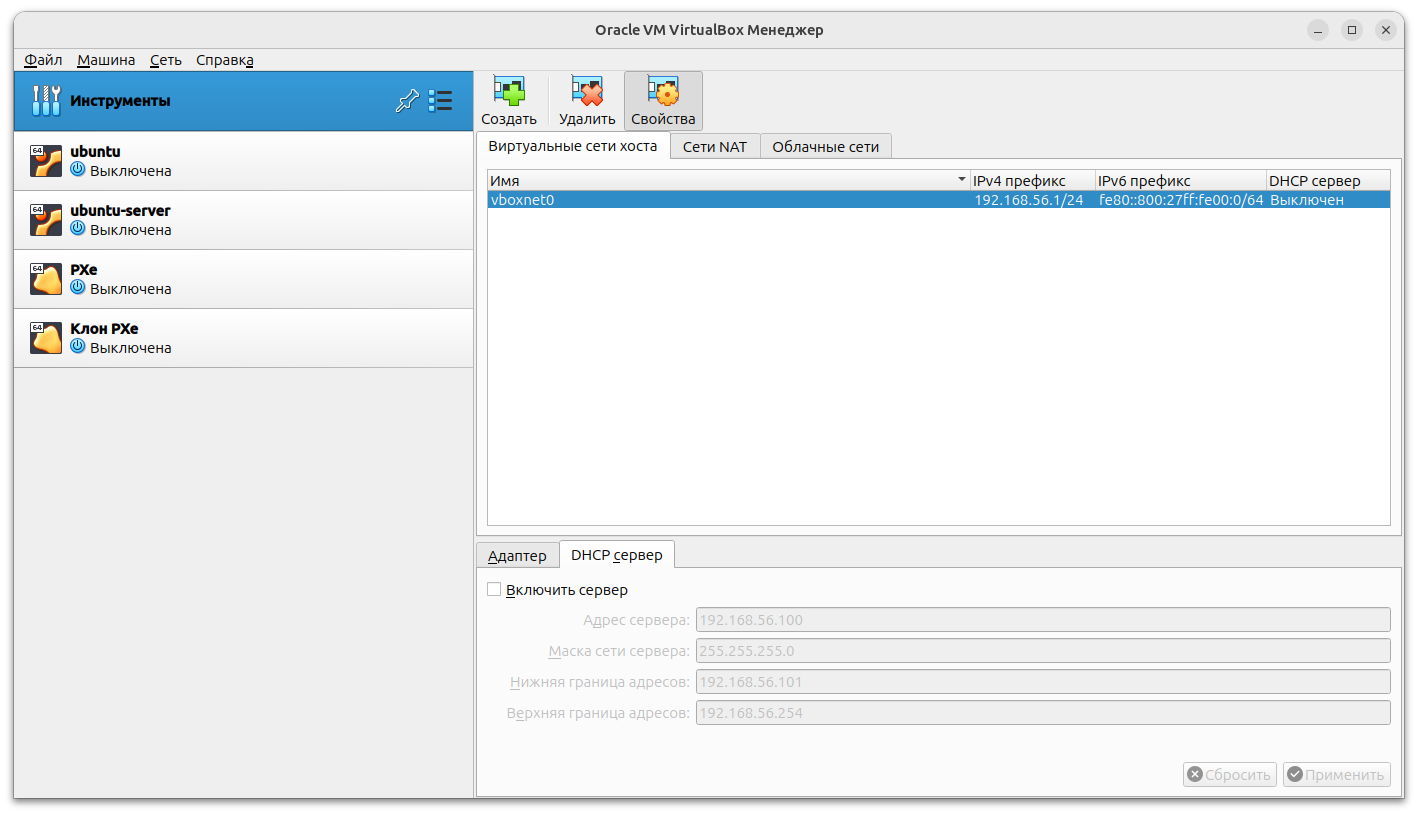Enable the Включить сервер checkbox
The width and height of the screenshot is (1418, 815).
(494, 590)
